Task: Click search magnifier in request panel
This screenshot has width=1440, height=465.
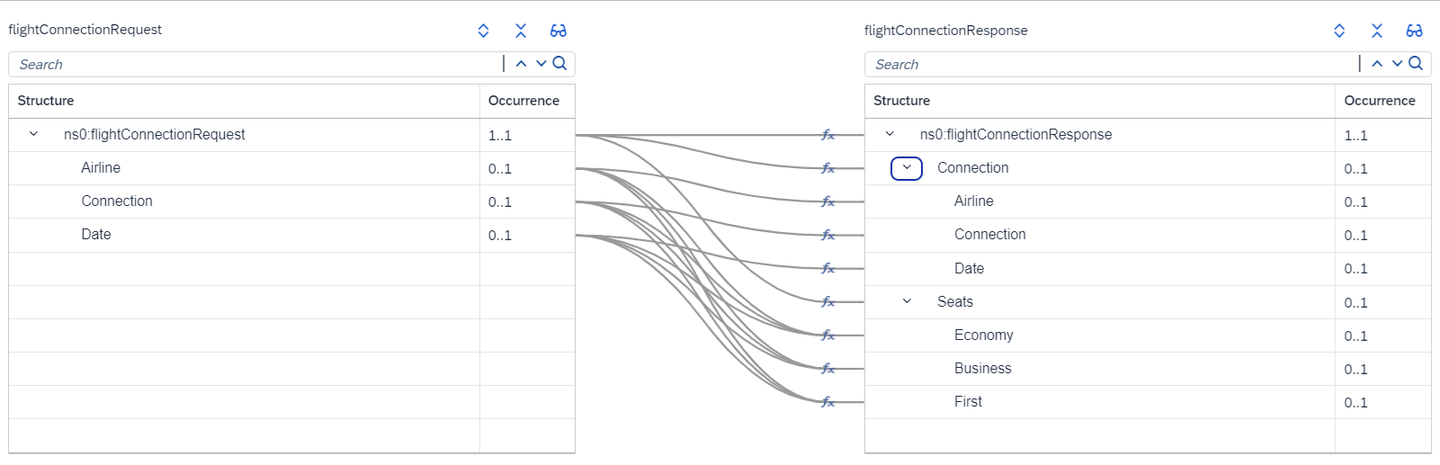Action: [x=560, y=64]
